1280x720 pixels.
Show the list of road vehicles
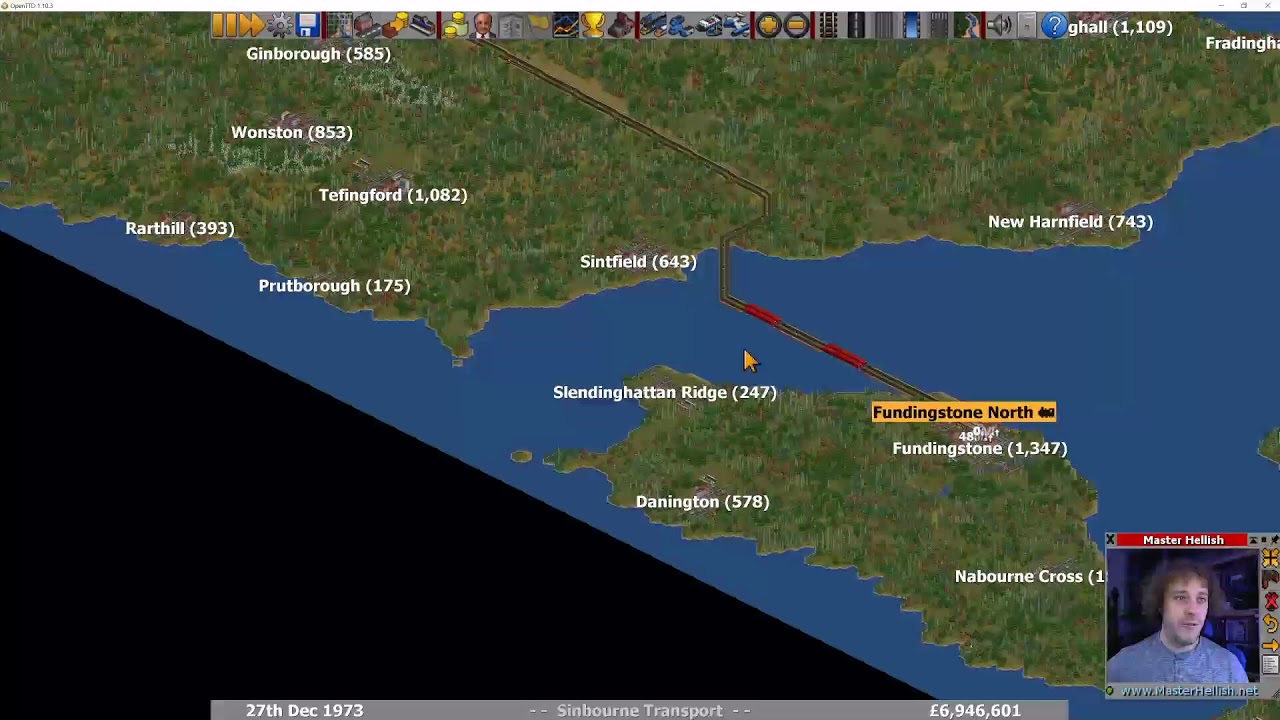pos(682,26)
